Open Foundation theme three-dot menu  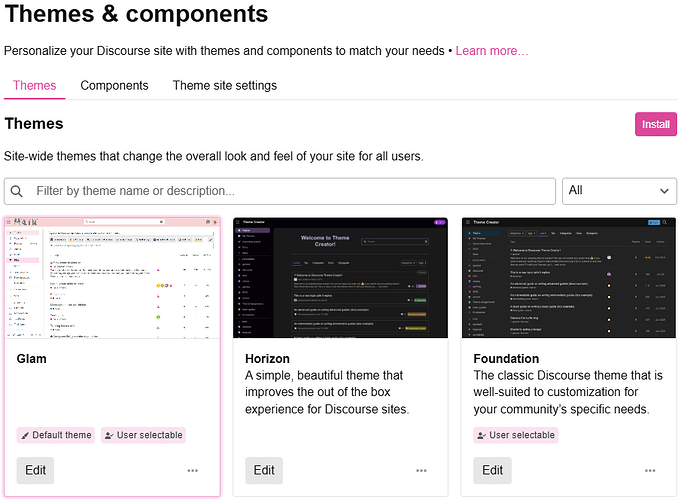coord(650,470)
